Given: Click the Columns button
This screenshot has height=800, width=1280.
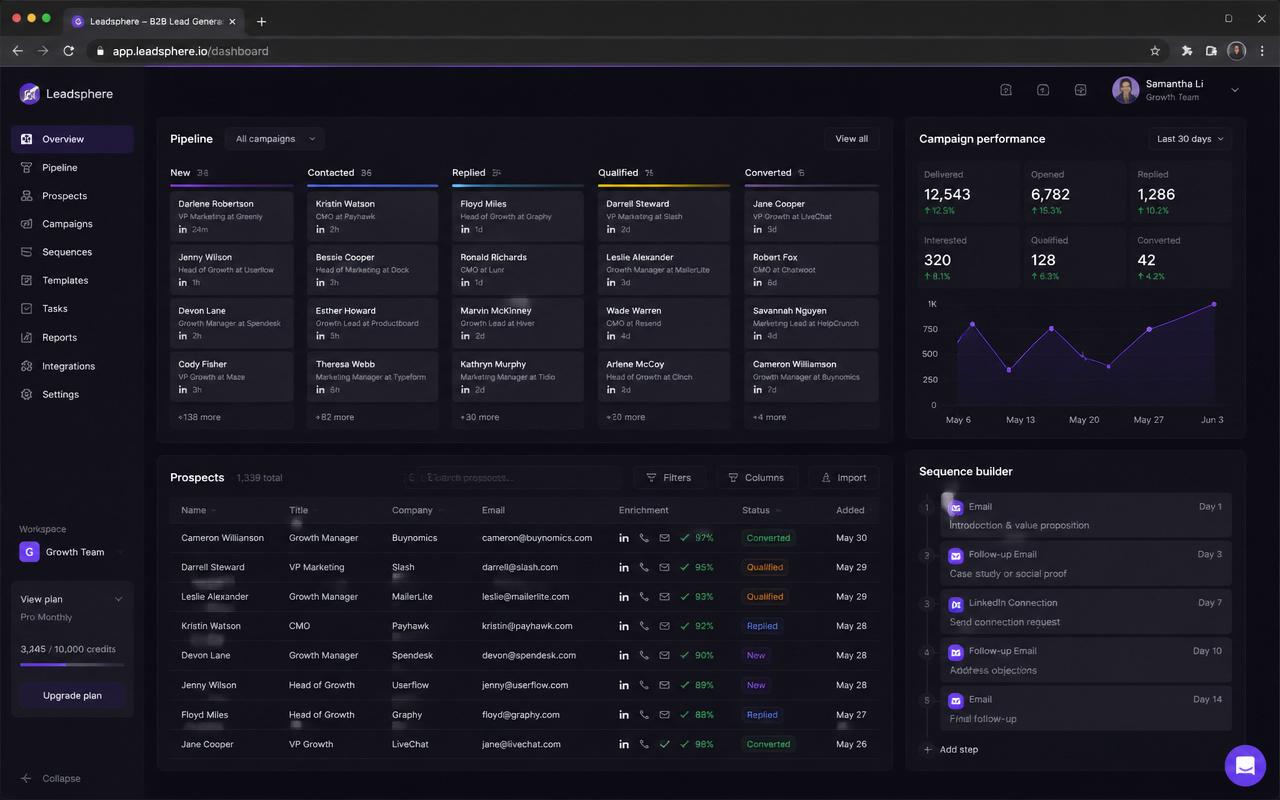Looking at the screenshot, I should [756, 478].
